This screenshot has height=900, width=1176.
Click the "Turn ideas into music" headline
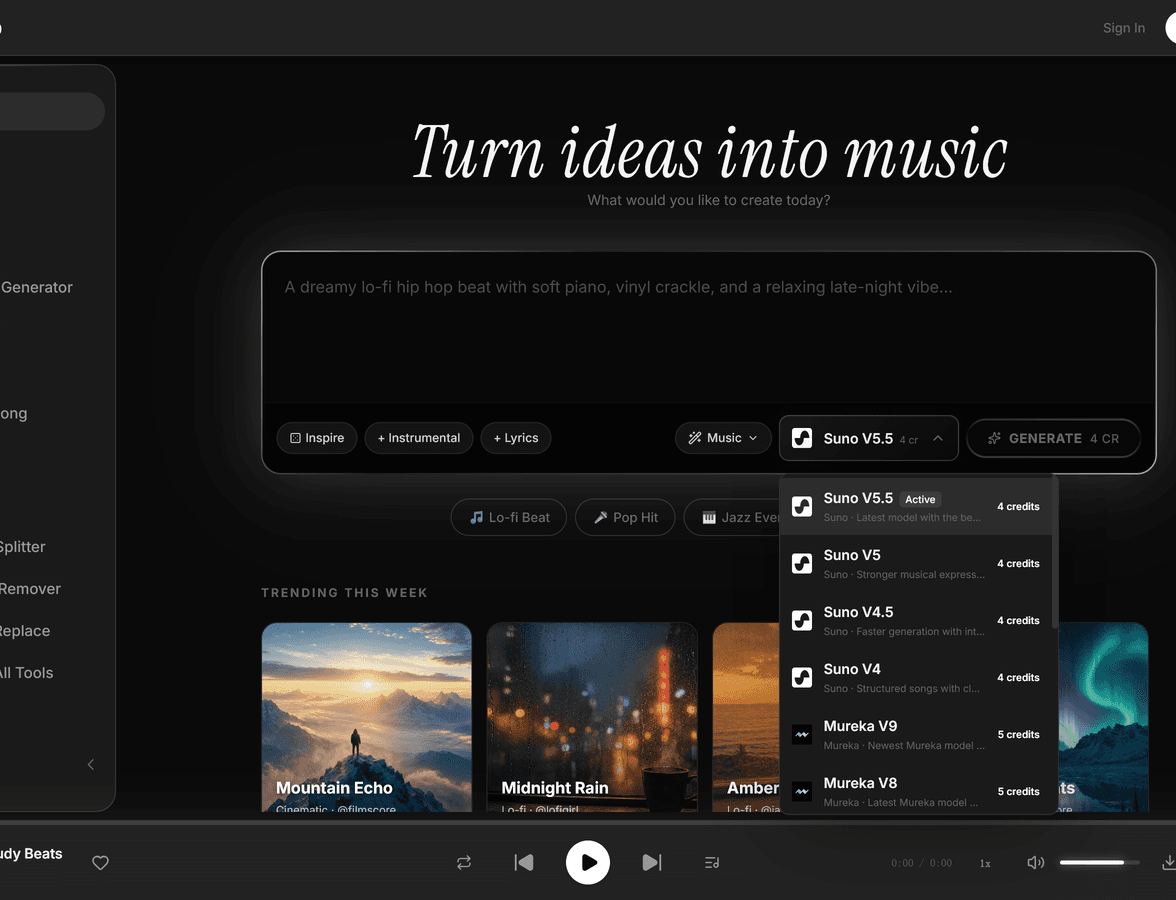click(710, 153)
